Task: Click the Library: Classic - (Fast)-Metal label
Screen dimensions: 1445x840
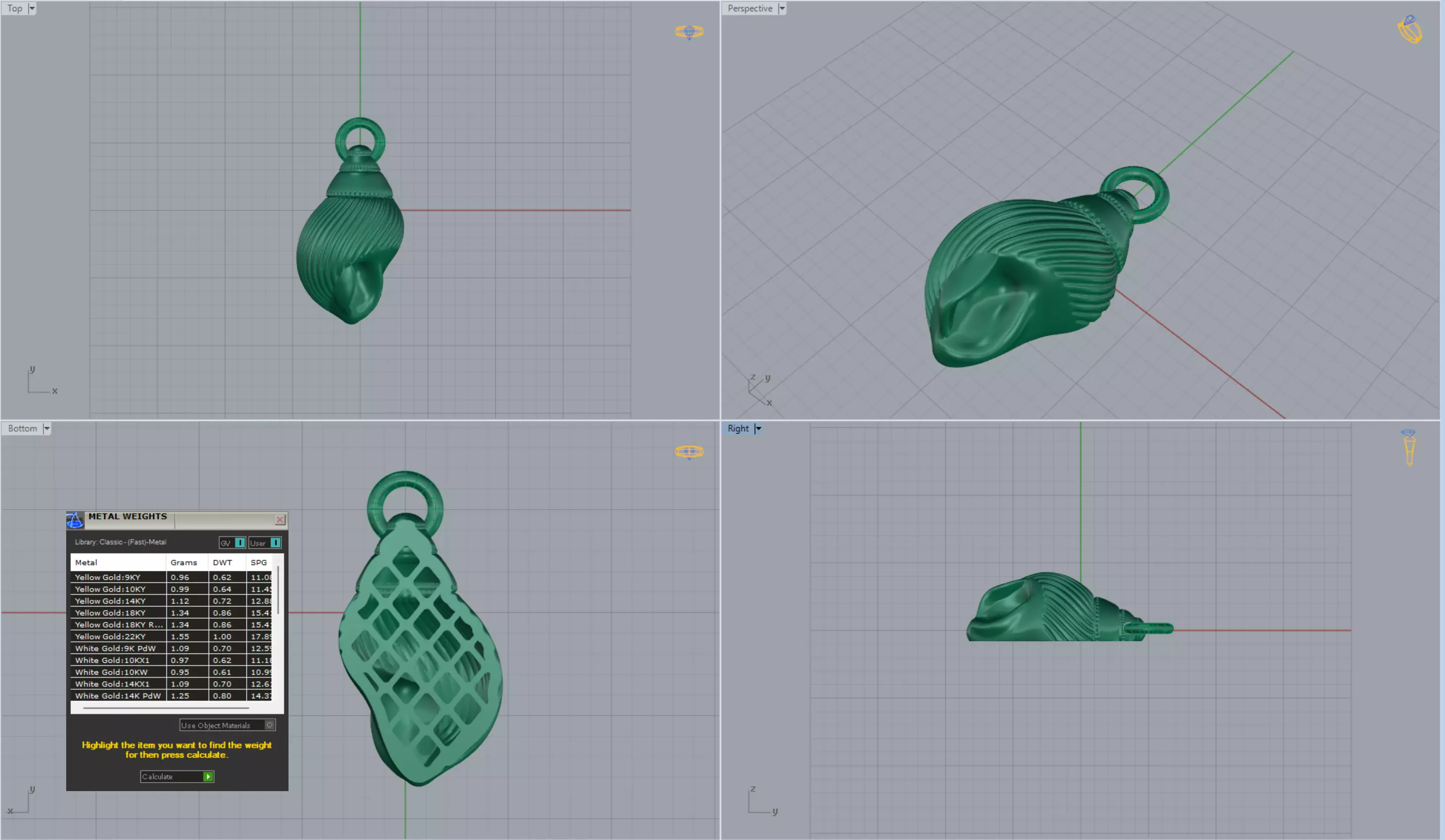Action: coord(121,542)
